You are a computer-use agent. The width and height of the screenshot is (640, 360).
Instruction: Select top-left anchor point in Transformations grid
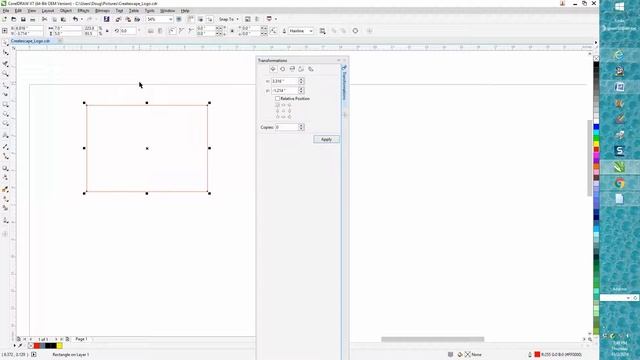278,105
